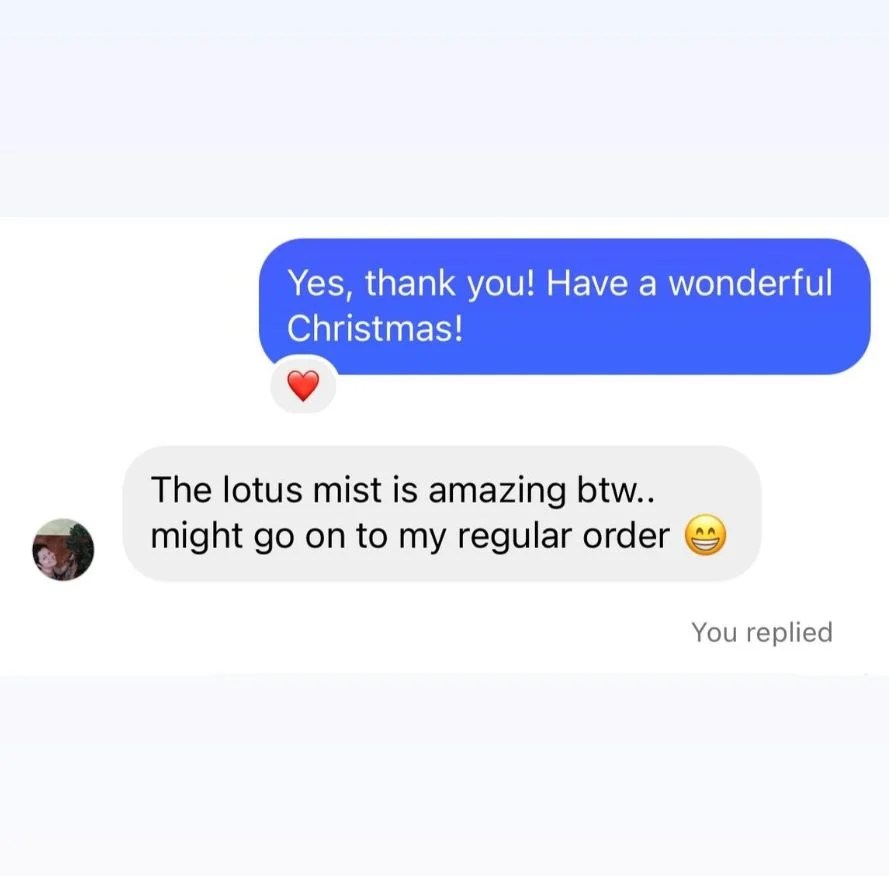The width and height of the screenshot is (889, 876).
Task: Tap the "You replied" label
Action: point(761,632)
